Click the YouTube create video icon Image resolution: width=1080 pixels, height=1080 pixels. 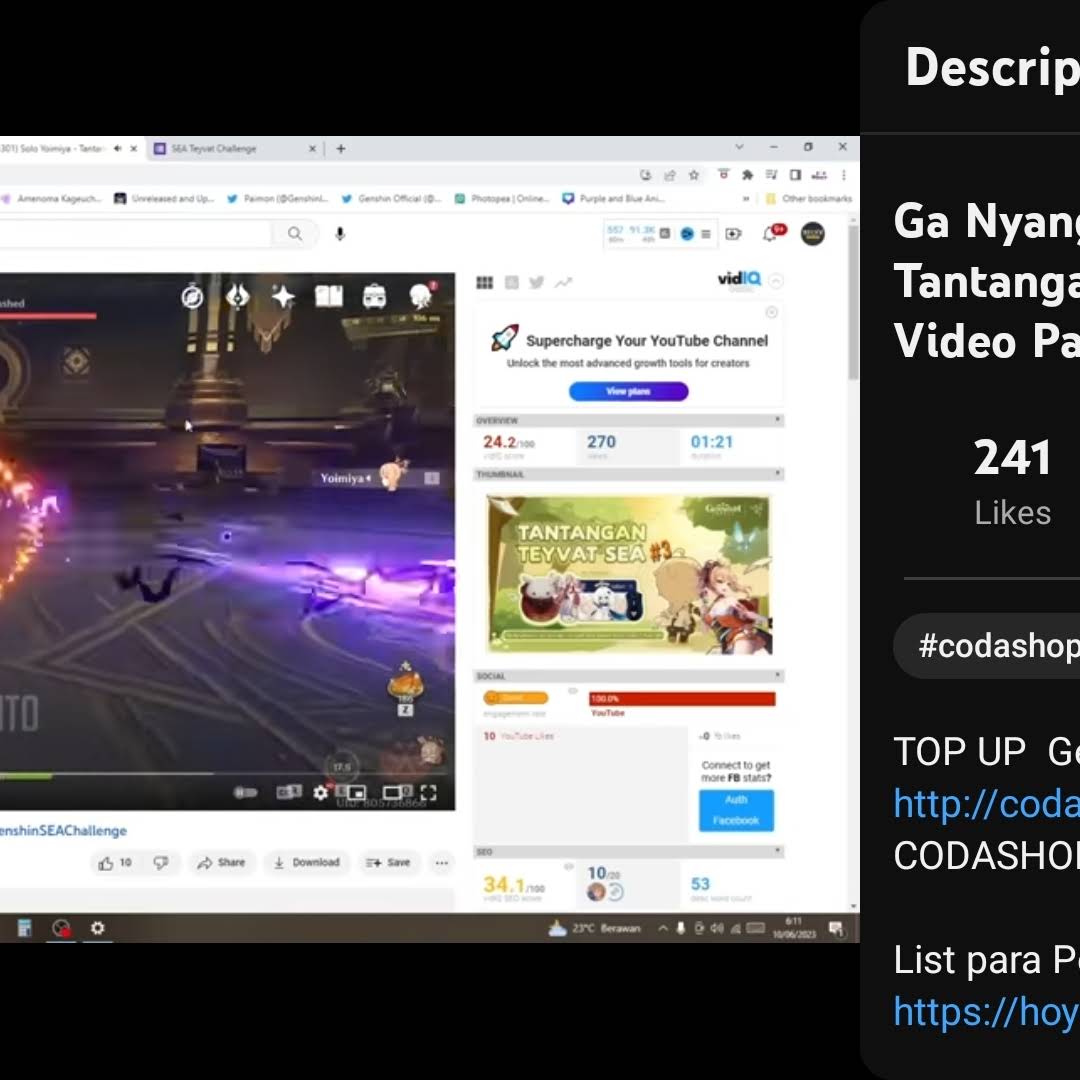734,234
